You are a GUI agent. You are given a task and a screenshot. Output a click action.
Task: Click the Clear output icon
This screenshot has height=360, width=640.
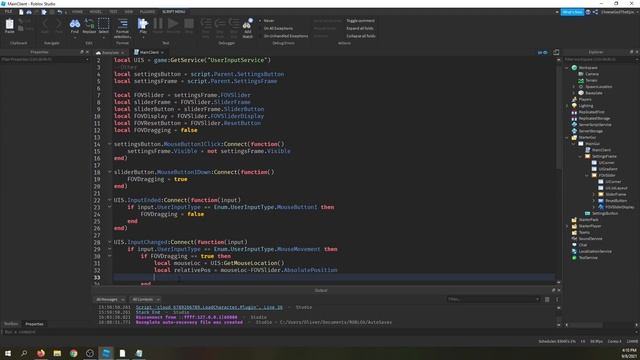point(547,300)
